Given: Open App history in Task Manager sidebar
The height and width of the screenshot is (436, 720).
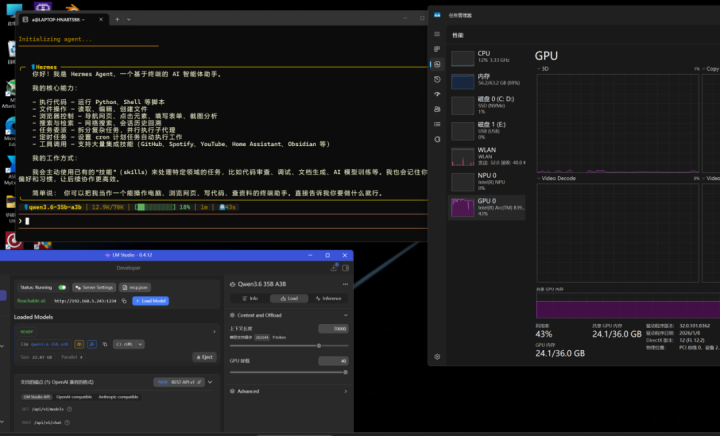Looking at the screenshot, I should click(x=437, y=80).
